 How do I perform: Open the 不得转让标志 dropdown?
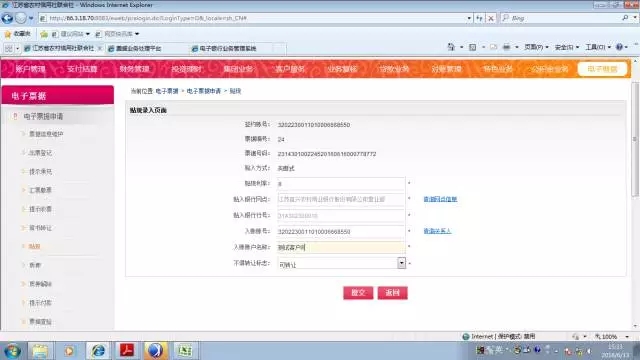(402, 263)
